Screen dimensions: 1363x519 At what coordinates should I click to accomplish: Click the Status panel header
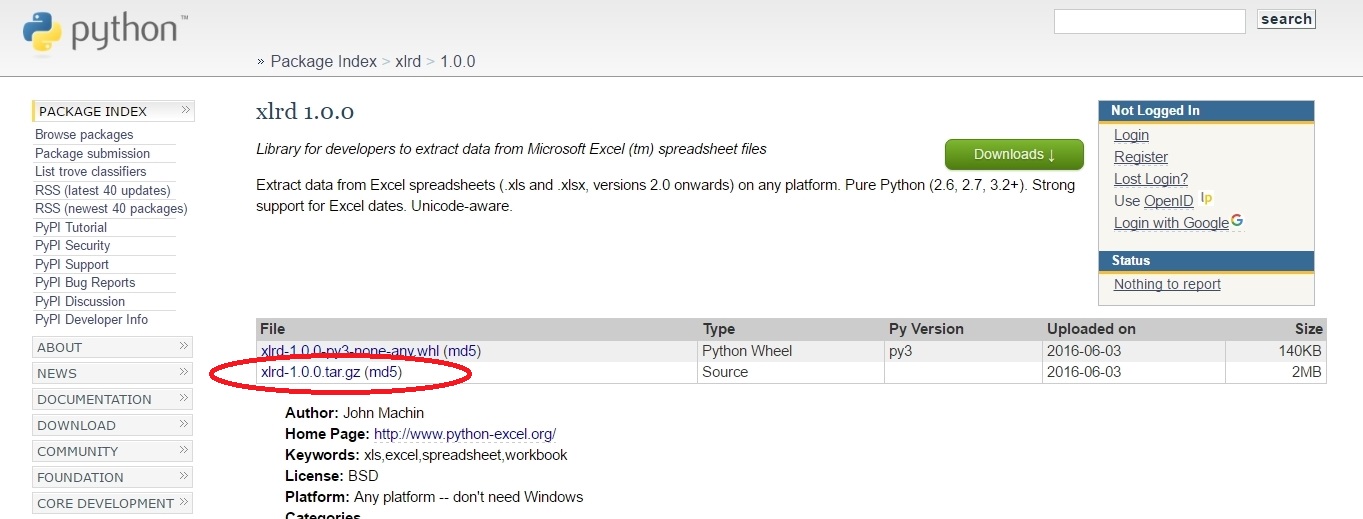coord(1206,261)
